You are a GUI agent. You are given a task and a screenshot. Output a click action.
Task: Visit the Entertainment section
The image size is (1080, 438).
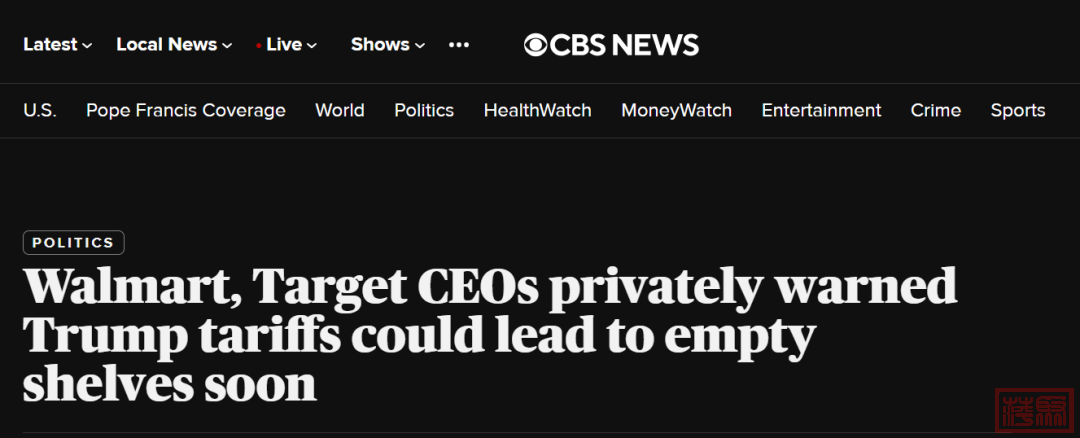(821, 110)
